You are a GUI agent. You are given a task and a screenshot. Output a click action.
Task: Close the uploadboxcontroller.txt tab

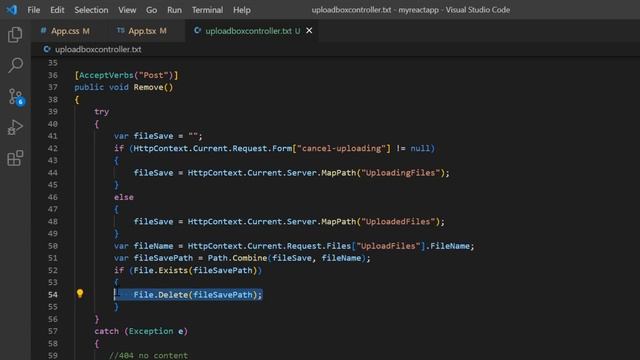tap(309, 31)
